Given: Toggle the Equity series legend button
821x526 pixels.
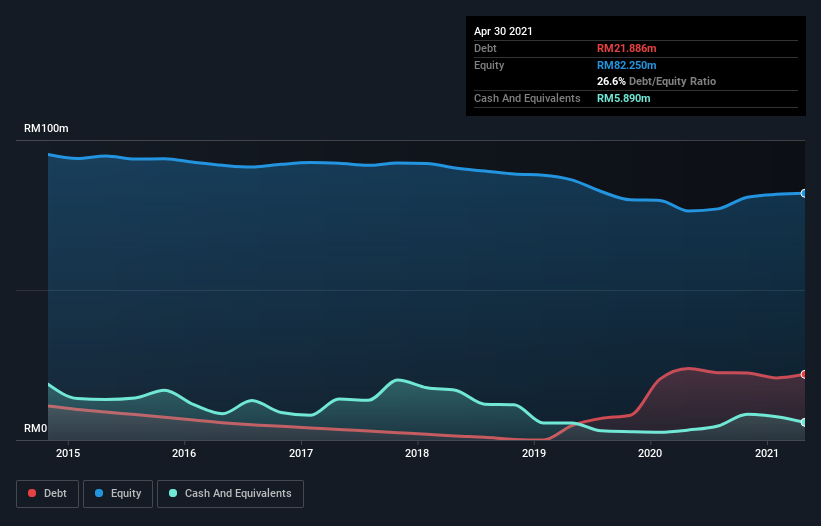Looking at the screenshot, I should 116,493.
